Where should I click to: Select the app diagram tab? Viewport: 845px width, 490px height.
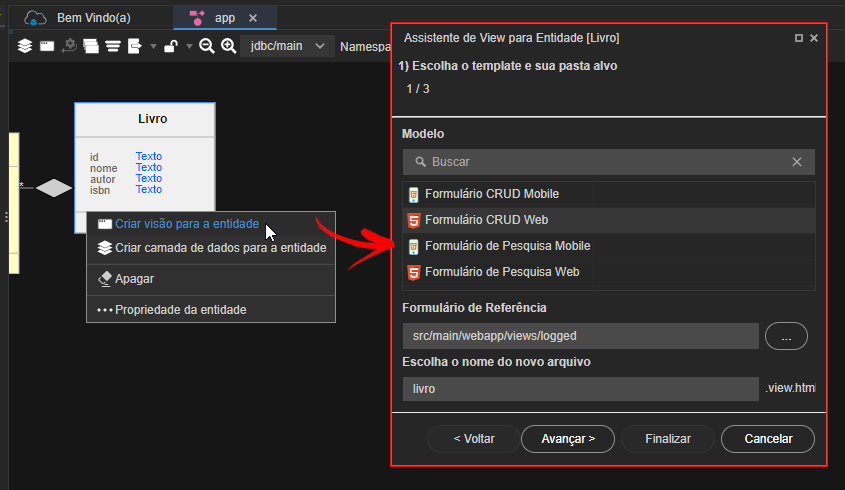pyautogui.click(x=225, y=18)
